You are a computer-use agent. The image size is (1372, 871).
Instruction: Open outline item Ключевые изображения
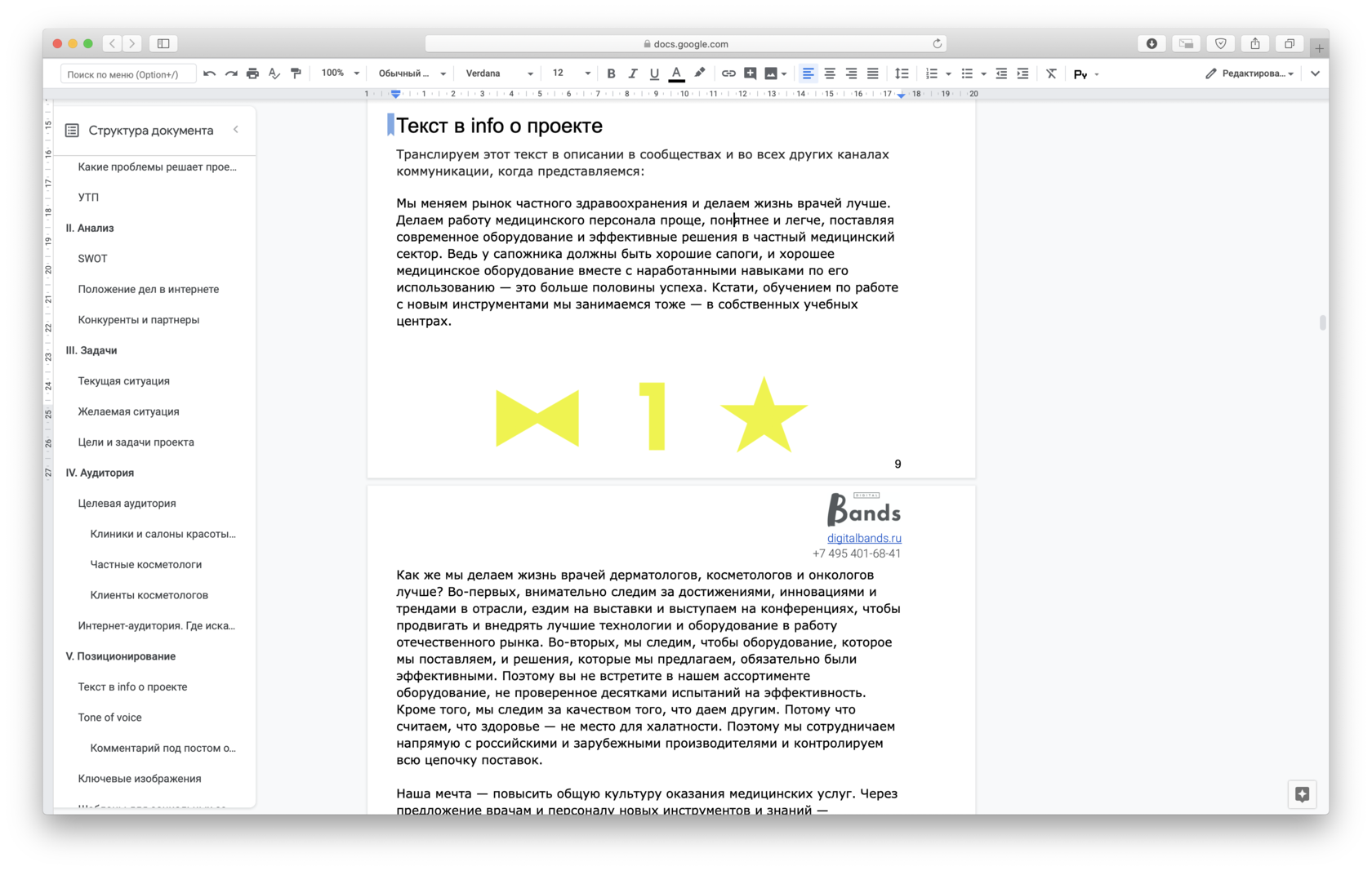[140, 779]
